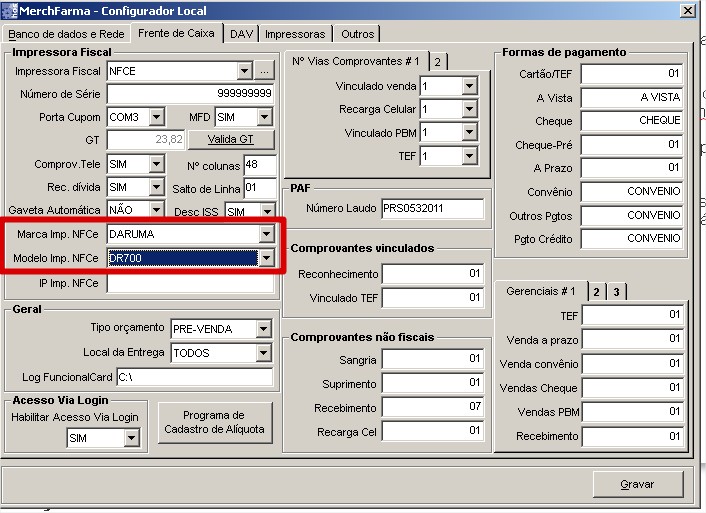Open the Habilitar Acesso Via Login dropdown

coord(132,437)
